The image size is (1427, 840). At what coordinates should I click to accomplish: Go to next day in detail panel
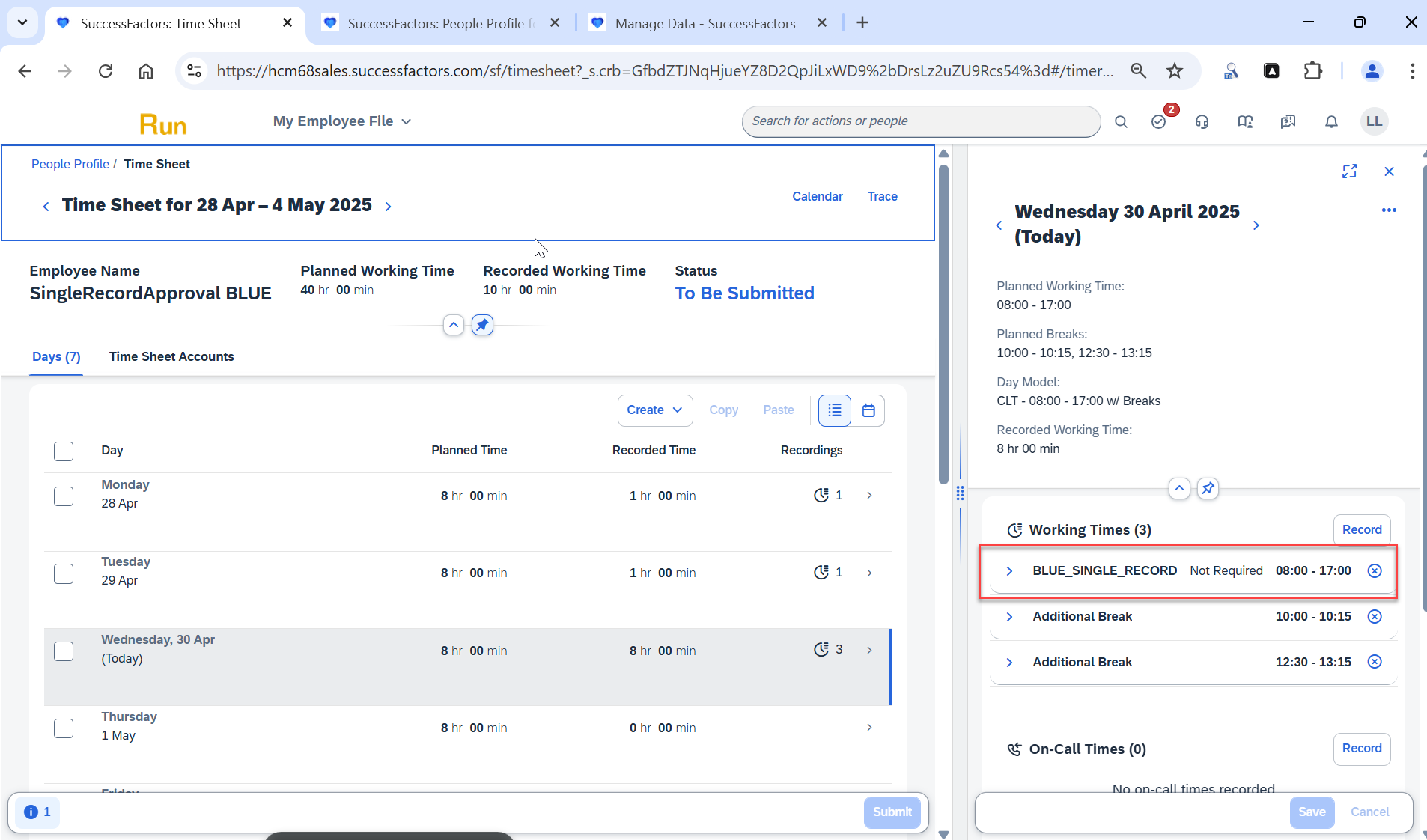click(1256, 225)
